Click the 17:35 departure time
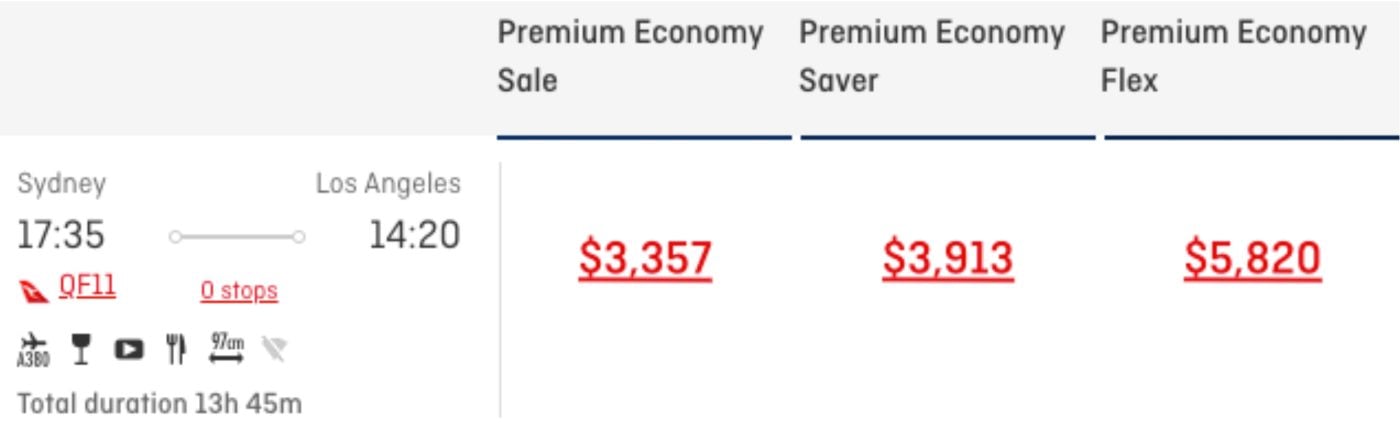The image size is (1400, 443). coord(61,236)
